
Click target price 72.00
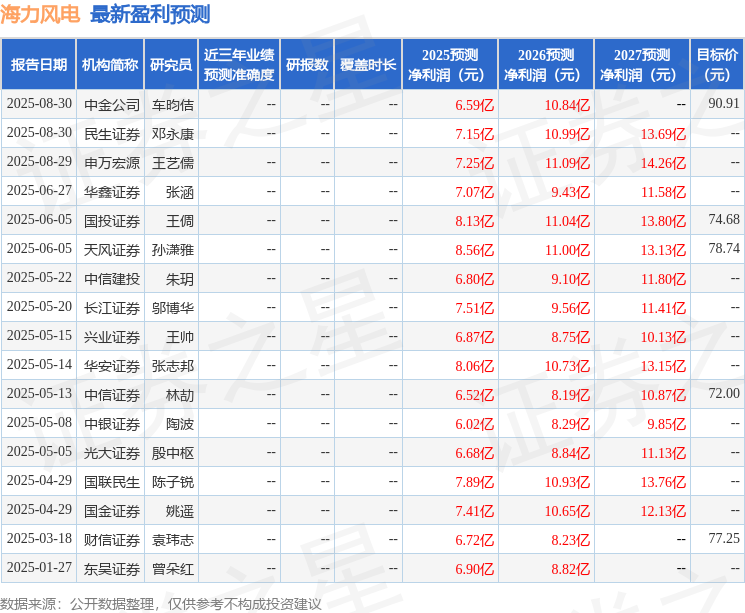724,393
